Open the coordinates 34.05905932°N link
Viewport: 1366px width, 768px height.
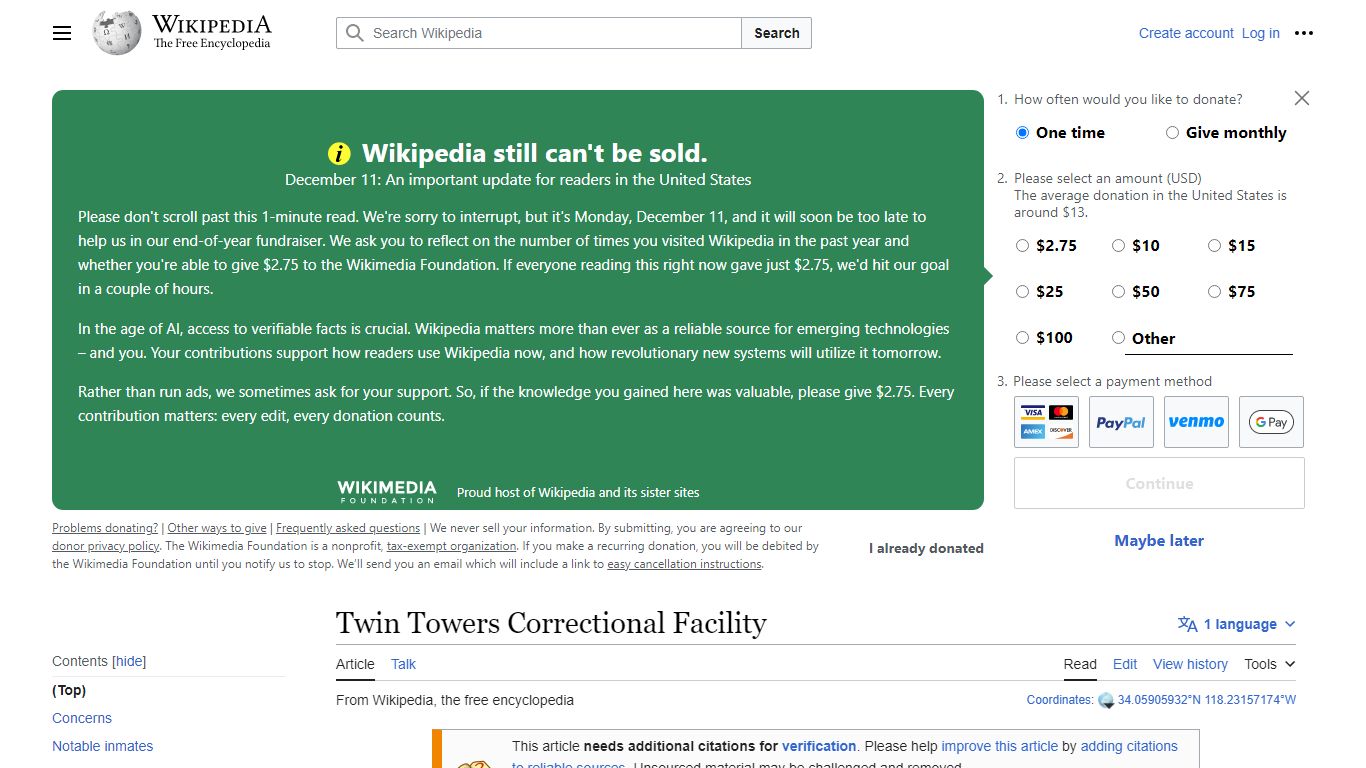pos(1206,700)
